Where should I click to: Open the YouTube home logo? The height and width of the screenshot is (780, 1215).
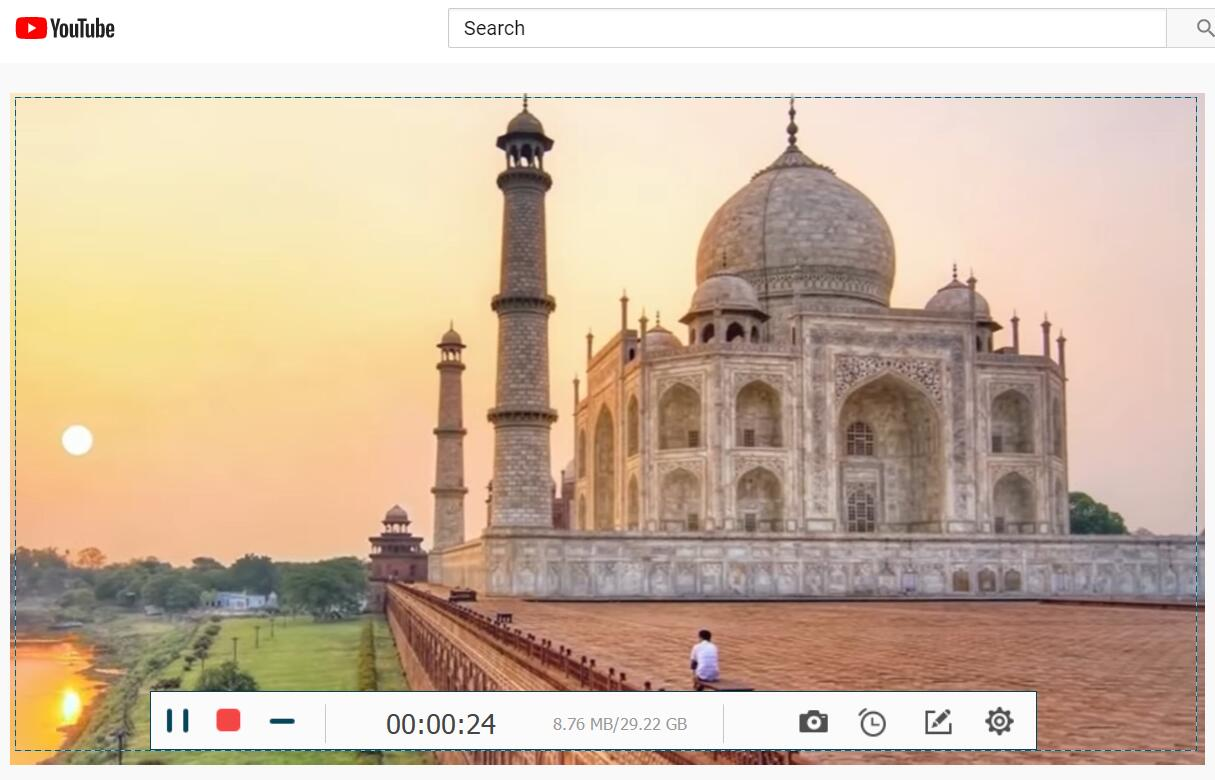65,28
